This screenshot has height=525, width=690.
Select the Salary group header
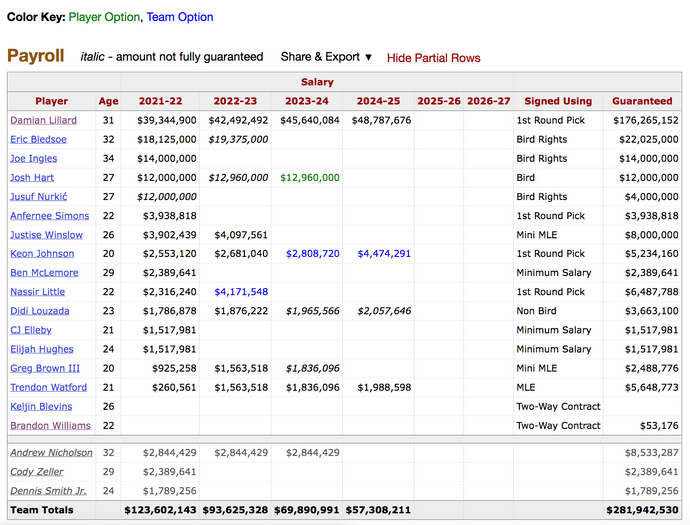(x=317, y=82)
